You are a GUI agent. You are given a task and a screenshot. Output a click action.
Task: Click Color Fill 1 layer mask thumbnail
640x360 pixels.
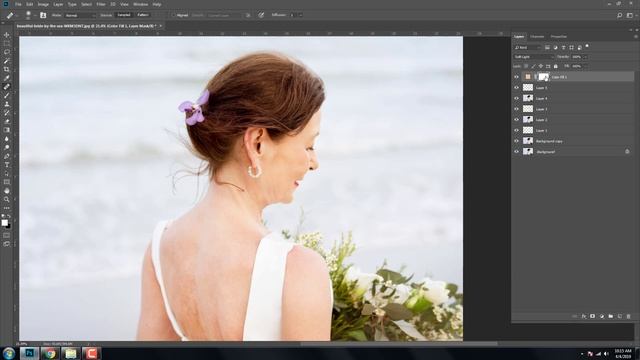click(544, 77)
